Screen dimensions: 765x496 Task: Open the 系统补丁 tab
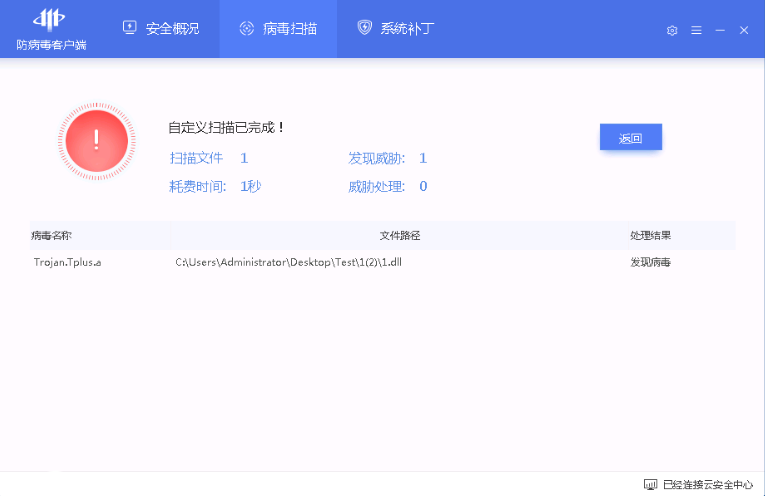pyautogui.click(x=396, y=28)
